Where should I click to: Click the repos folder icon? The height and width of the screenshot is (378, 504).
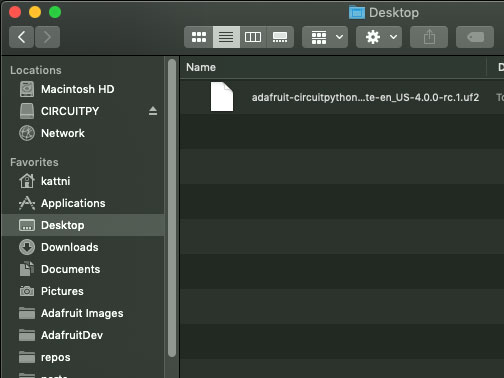(x=27, y=357)
